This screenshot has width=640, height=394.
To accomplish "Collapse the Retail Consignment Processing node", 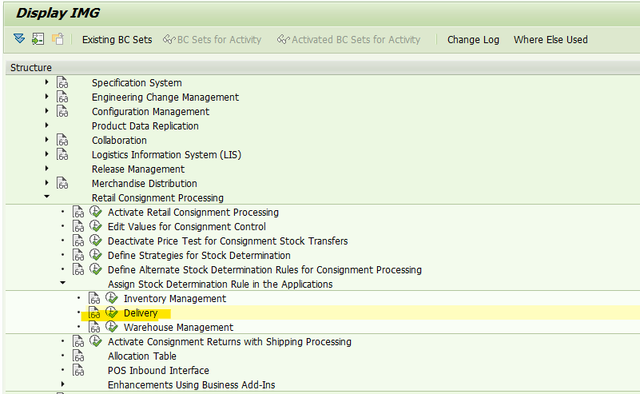I will click(x=47, y=197).
